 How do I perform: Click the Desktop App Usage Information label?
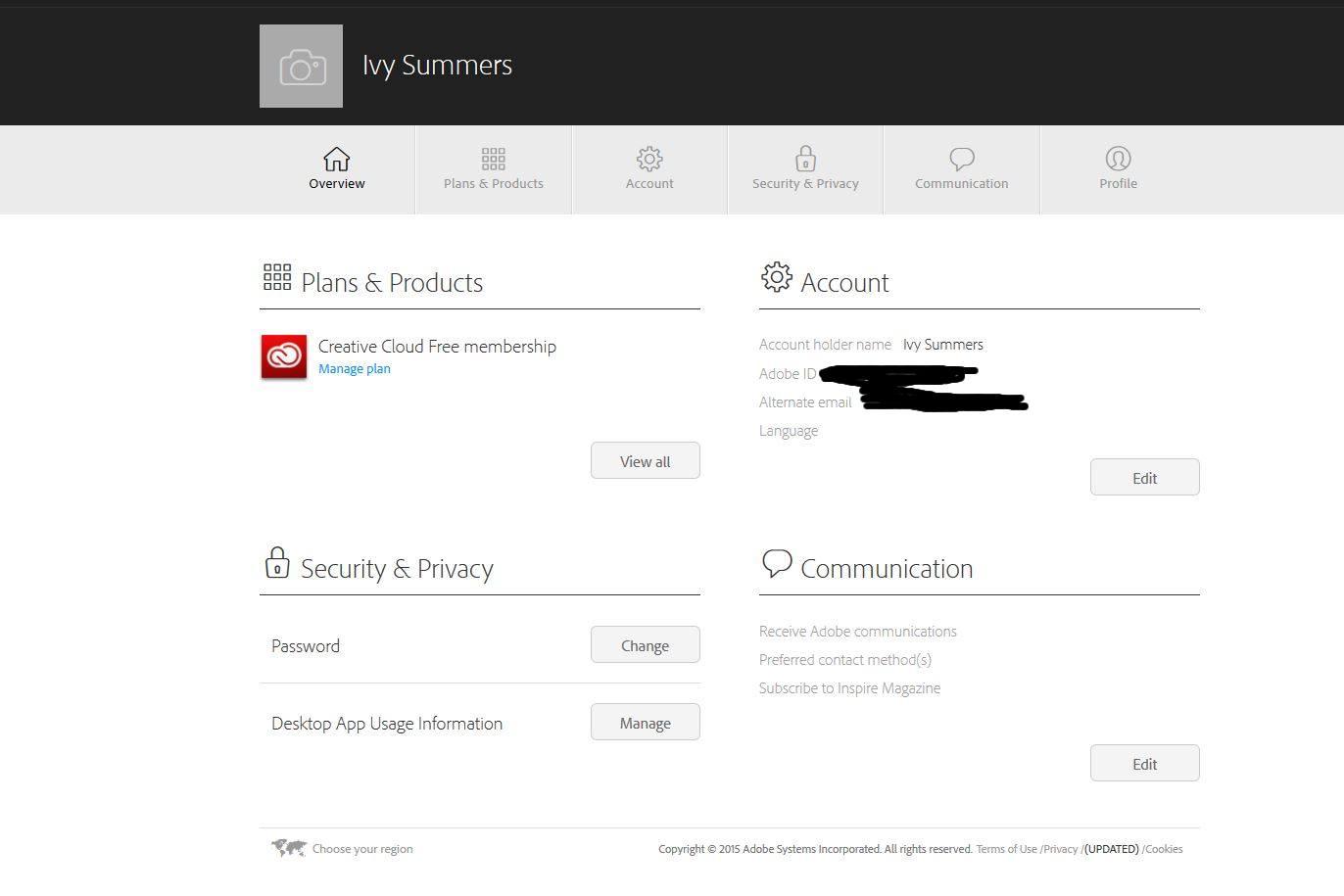pyautogui.click(x=387, y=724)
